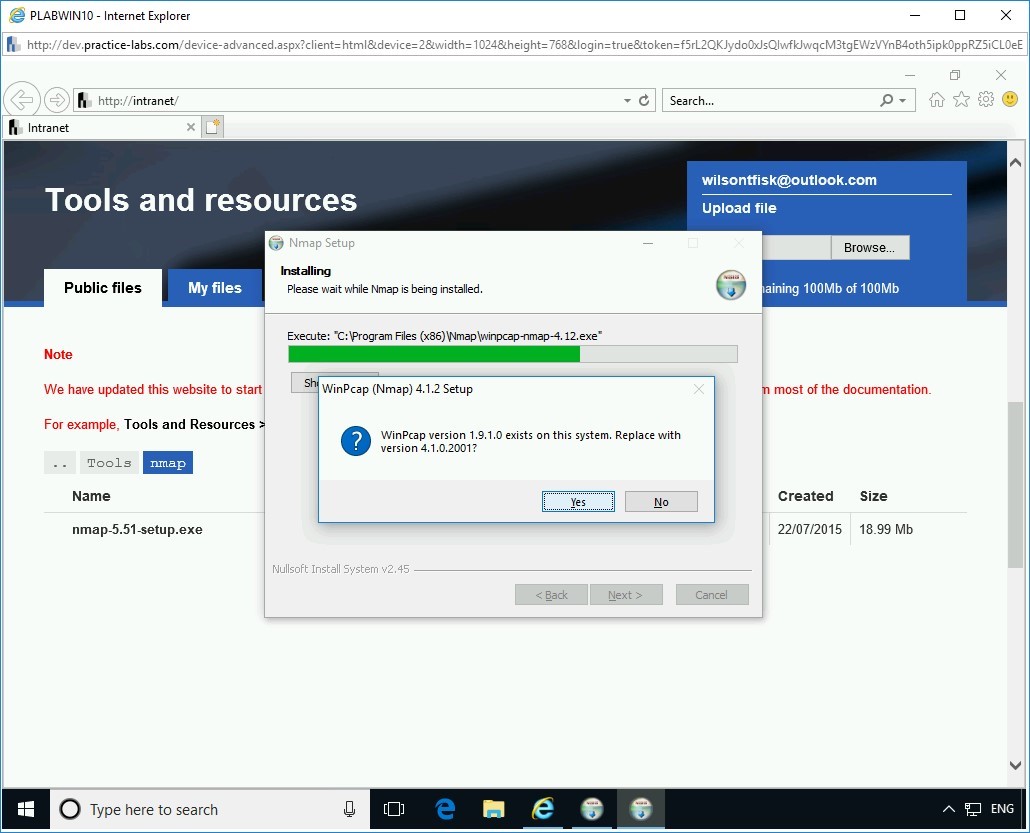Switch to the My files tab

point(214,287)
